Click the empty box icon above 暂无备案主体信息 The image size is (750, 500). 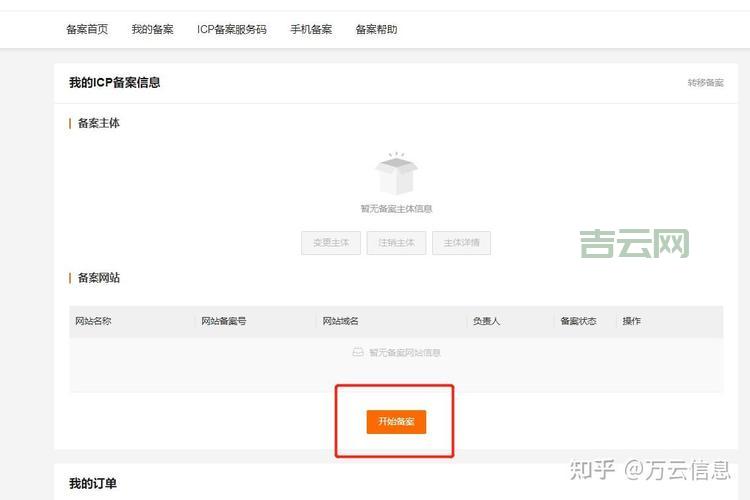(396, 173)
